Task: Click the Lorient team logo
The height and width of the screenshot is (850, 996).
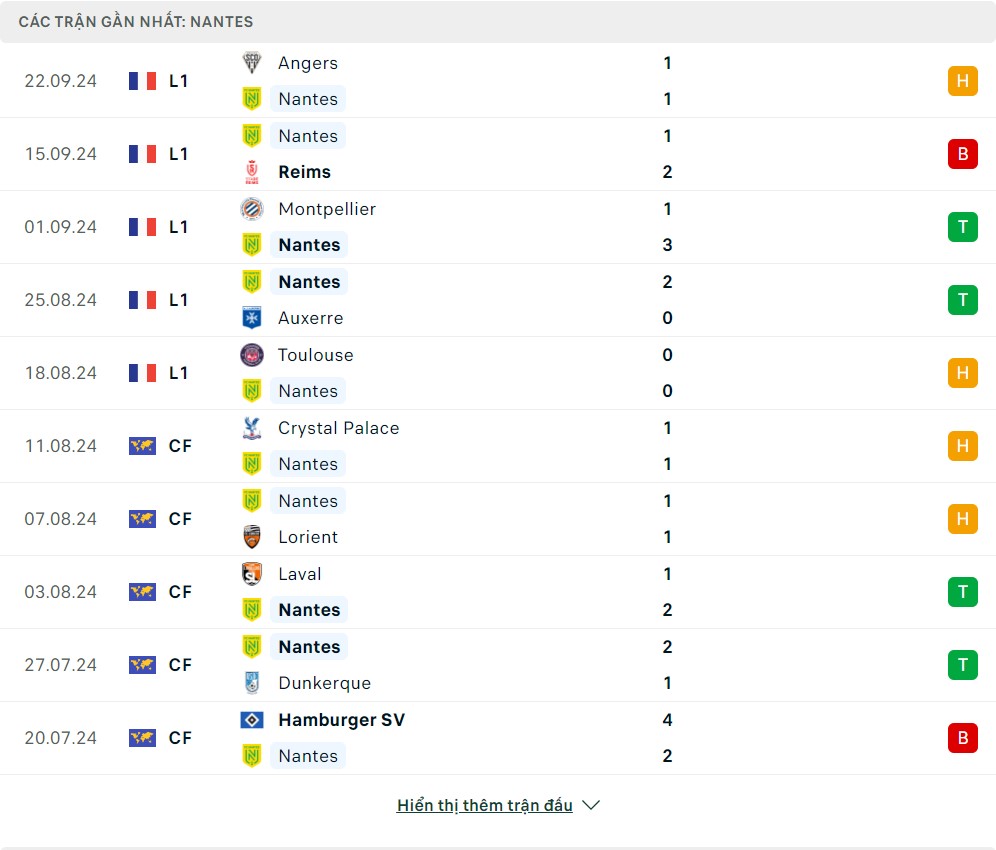Action: [252, 537]
